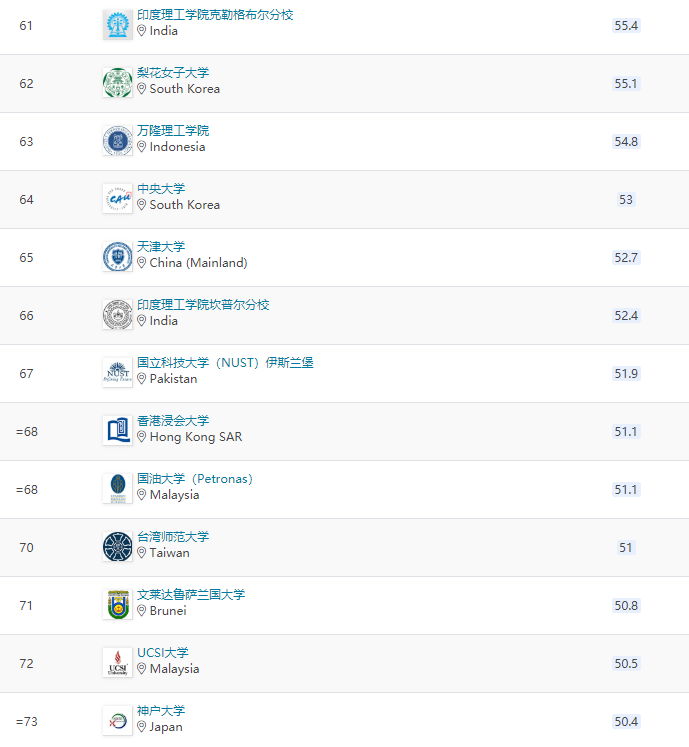Click the Tianjin University logo
This screenshot has height=747, width=689.
(x=117, y=257)
